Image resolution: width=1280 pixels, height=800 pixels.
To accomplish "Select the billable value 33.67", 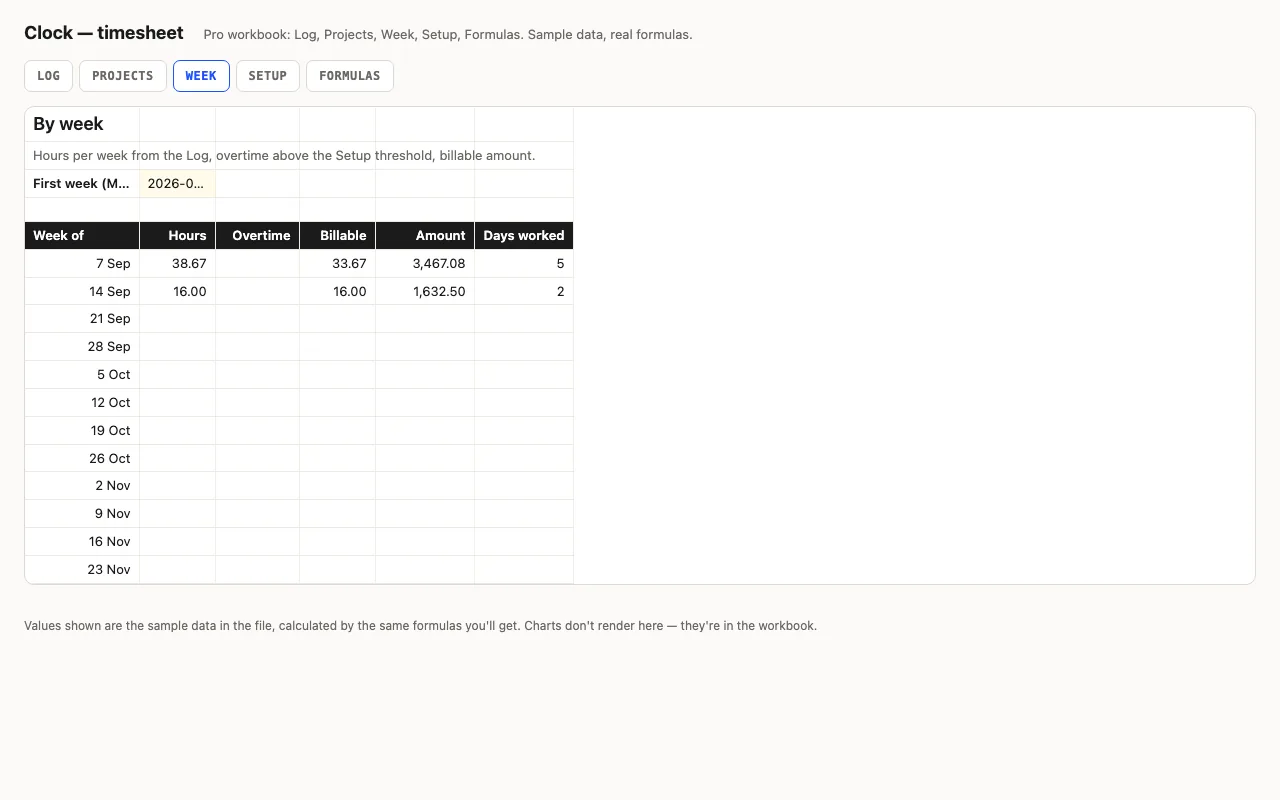I will (337, 264).
